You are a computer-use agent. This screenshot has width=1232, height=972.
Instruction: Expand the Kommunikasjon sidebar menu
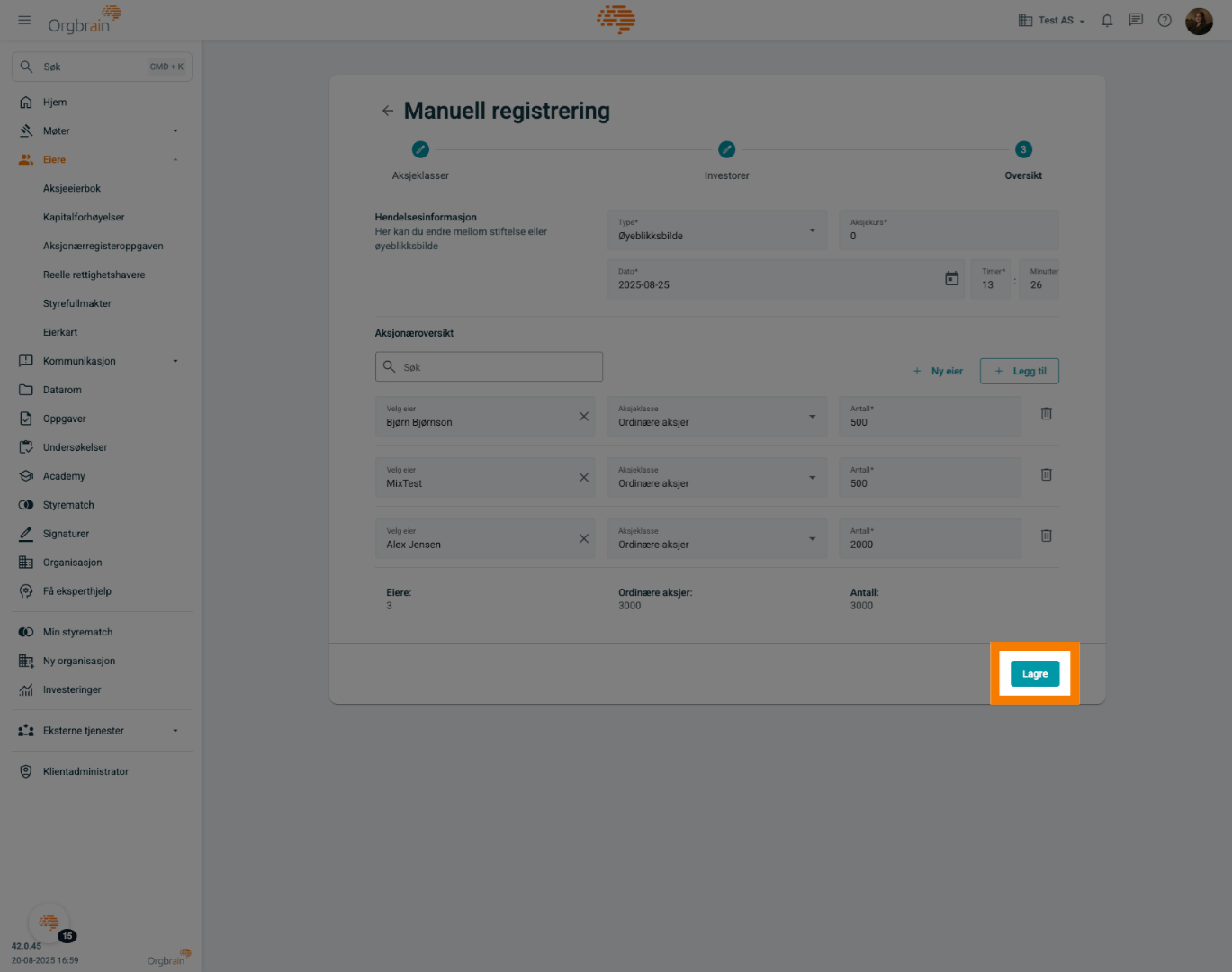101,362
